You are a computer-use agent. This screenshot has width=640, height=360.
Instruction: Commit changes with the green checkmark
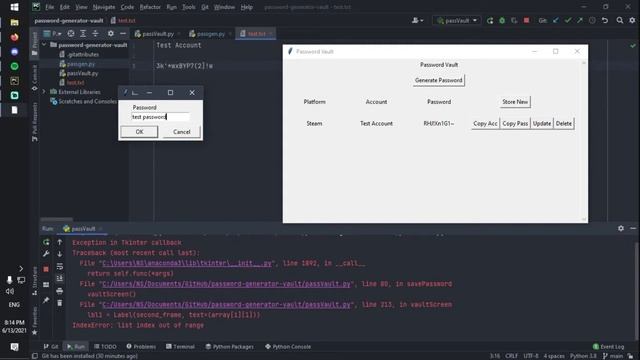pos(568,20)
